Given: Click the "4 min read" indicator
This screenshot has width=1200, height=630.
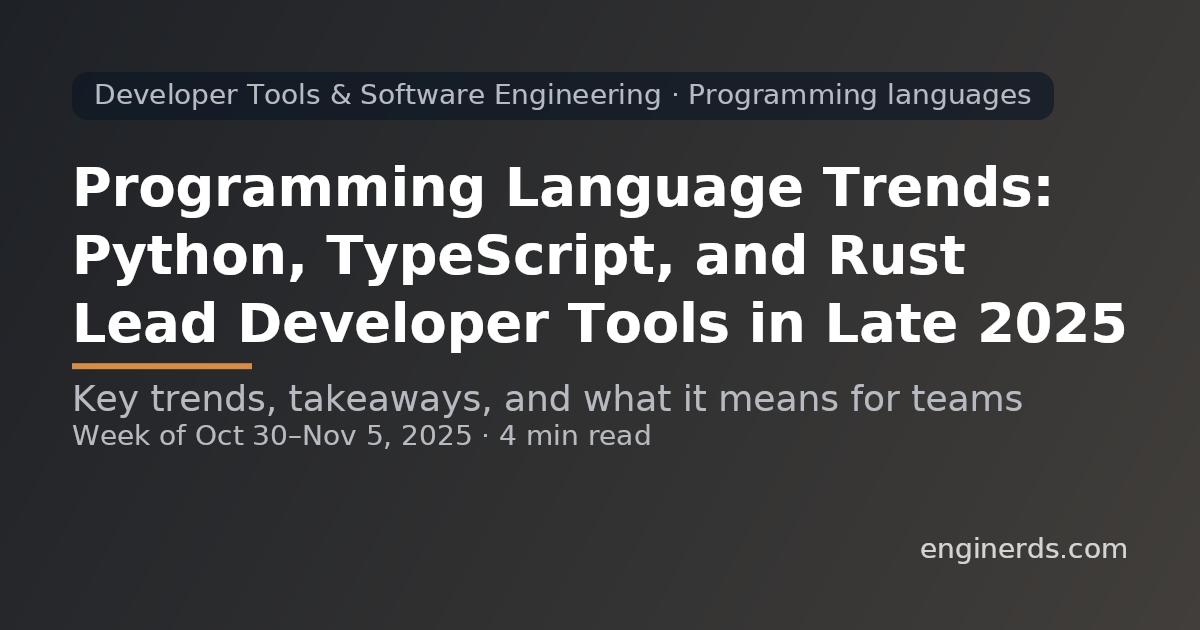Looking at the screenshot, I should [574, 436].
